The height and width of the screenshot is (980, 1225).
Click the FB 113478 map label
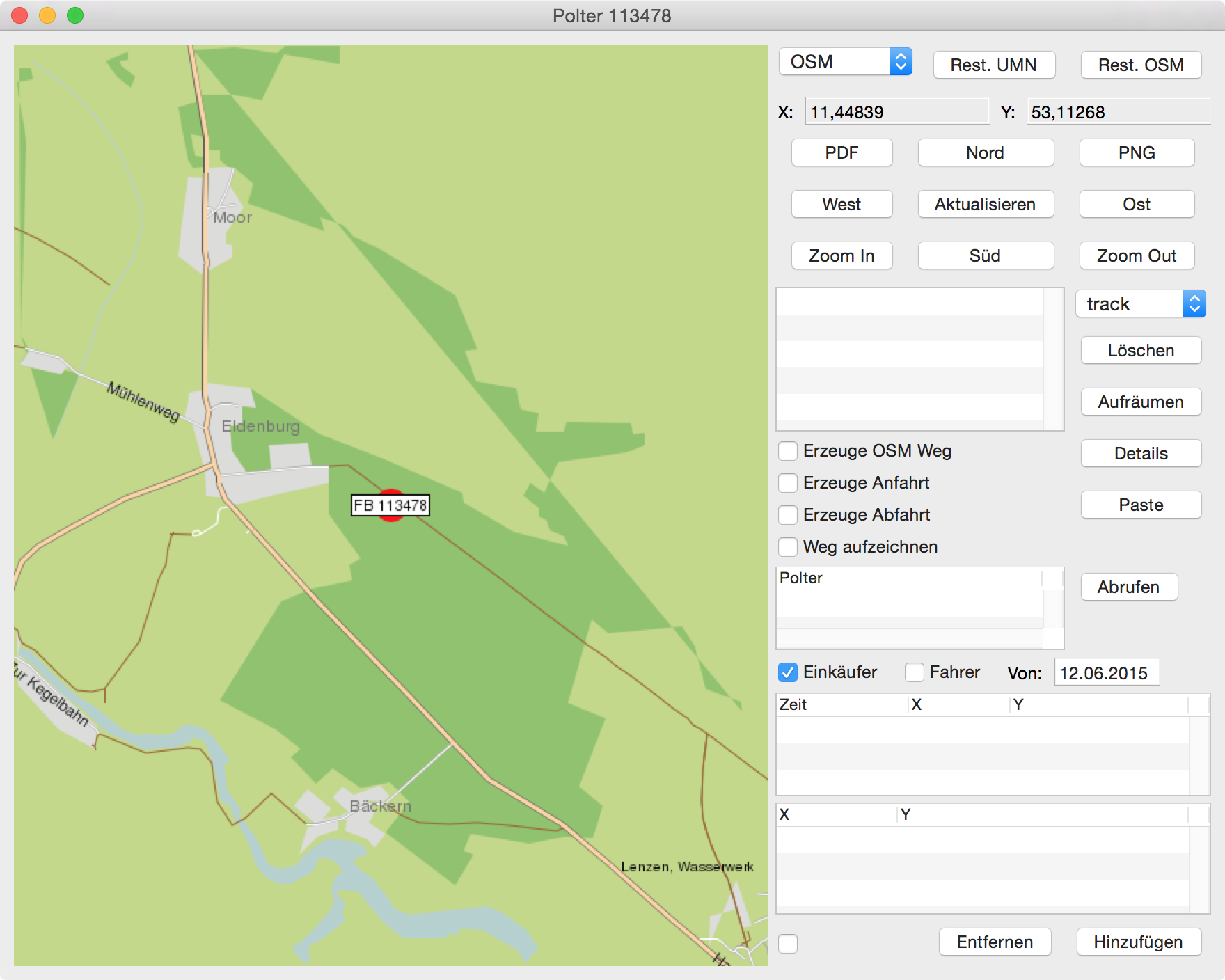[390, 505]
